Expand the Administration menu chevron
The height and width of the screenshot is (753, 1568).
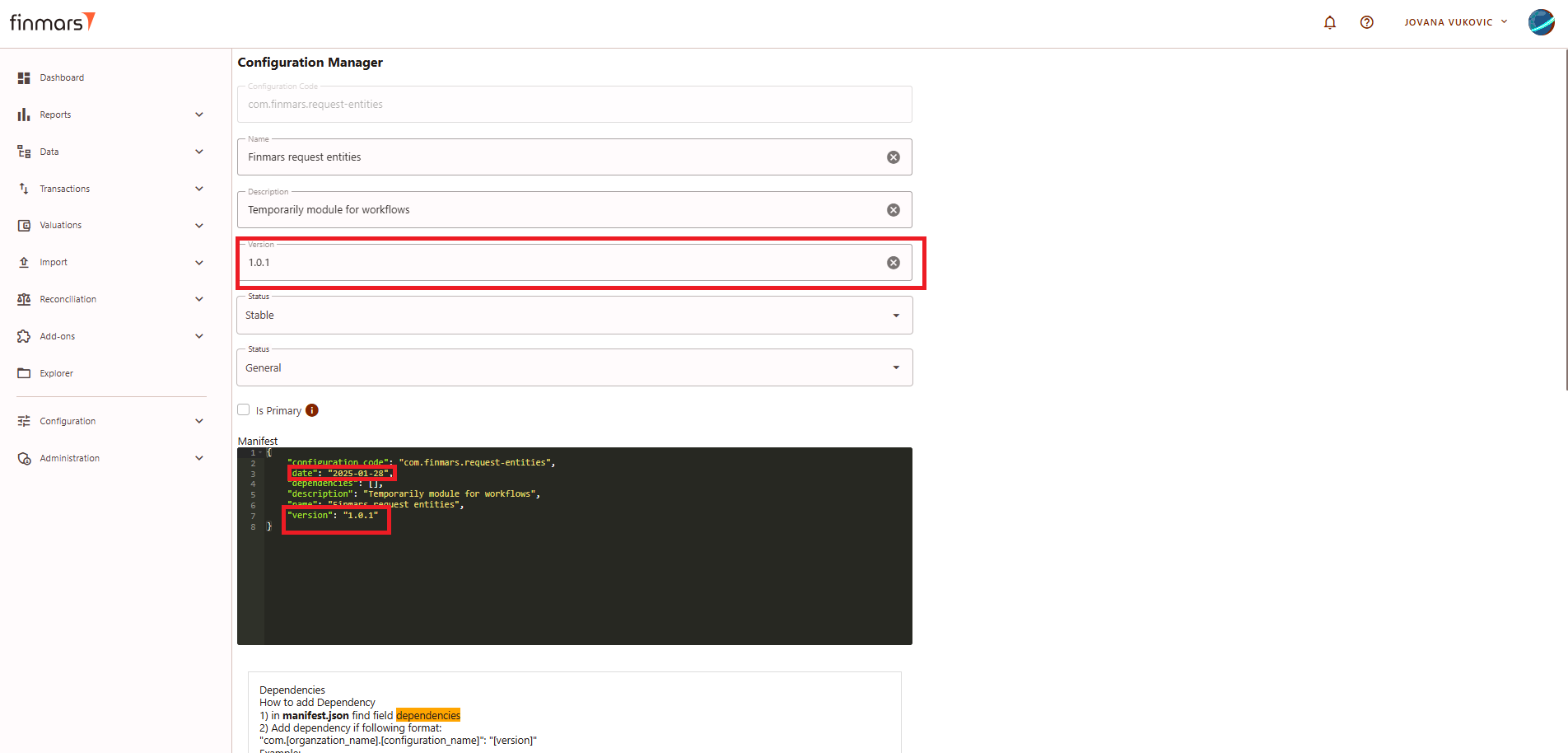tap(199, 458)
